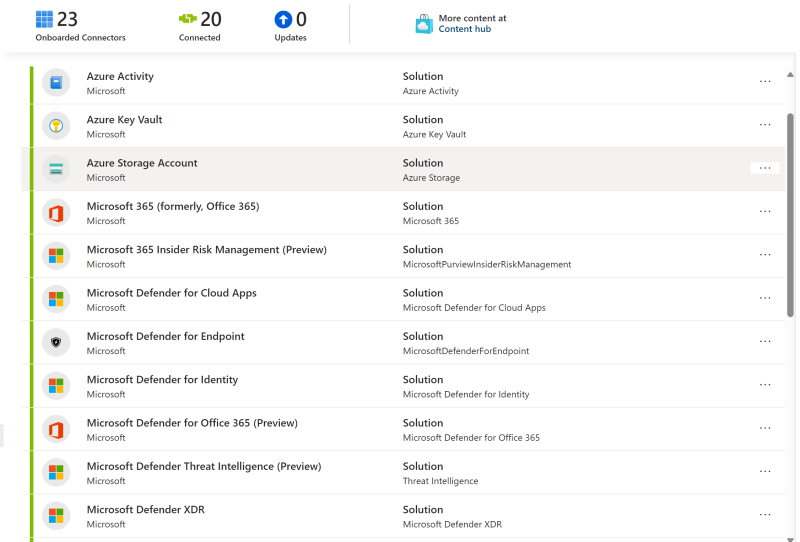Click Insider Risk Management connector icon
Image resolution: width=800 pixels, height=542 pixels.
[56, 256]
